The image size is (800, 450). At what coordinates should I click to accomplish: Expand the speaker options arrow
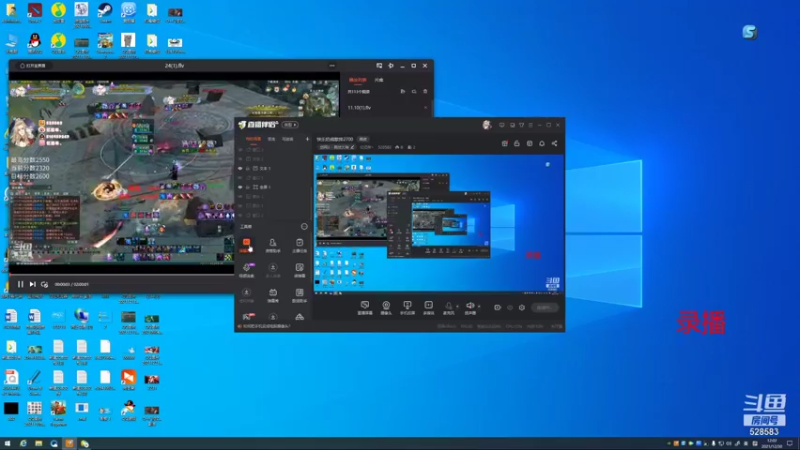[479, 306]
